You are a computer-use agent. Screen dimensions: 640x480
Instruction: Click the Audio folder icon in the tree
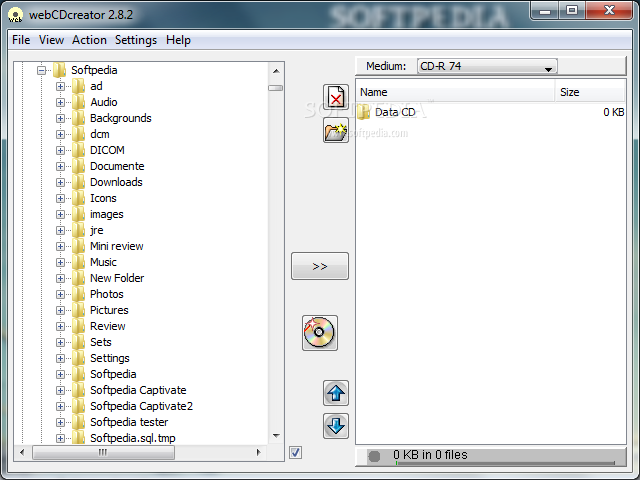click(x=78, y=102)
